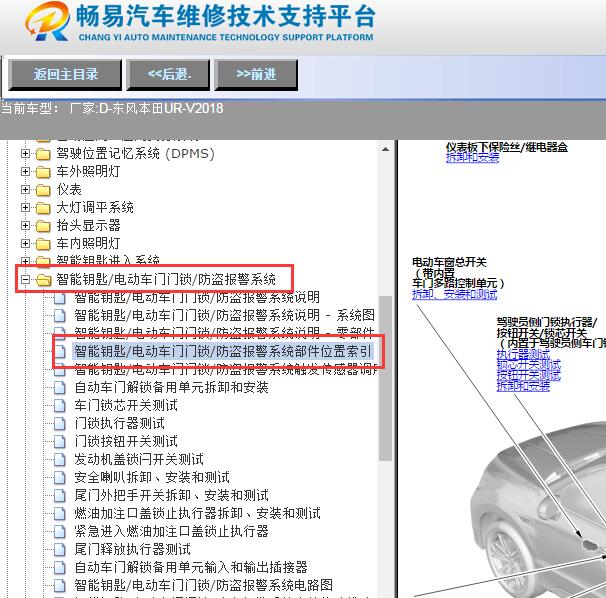
Task: Open 车门锁芯开关测试 document
Action: point(126,405)
